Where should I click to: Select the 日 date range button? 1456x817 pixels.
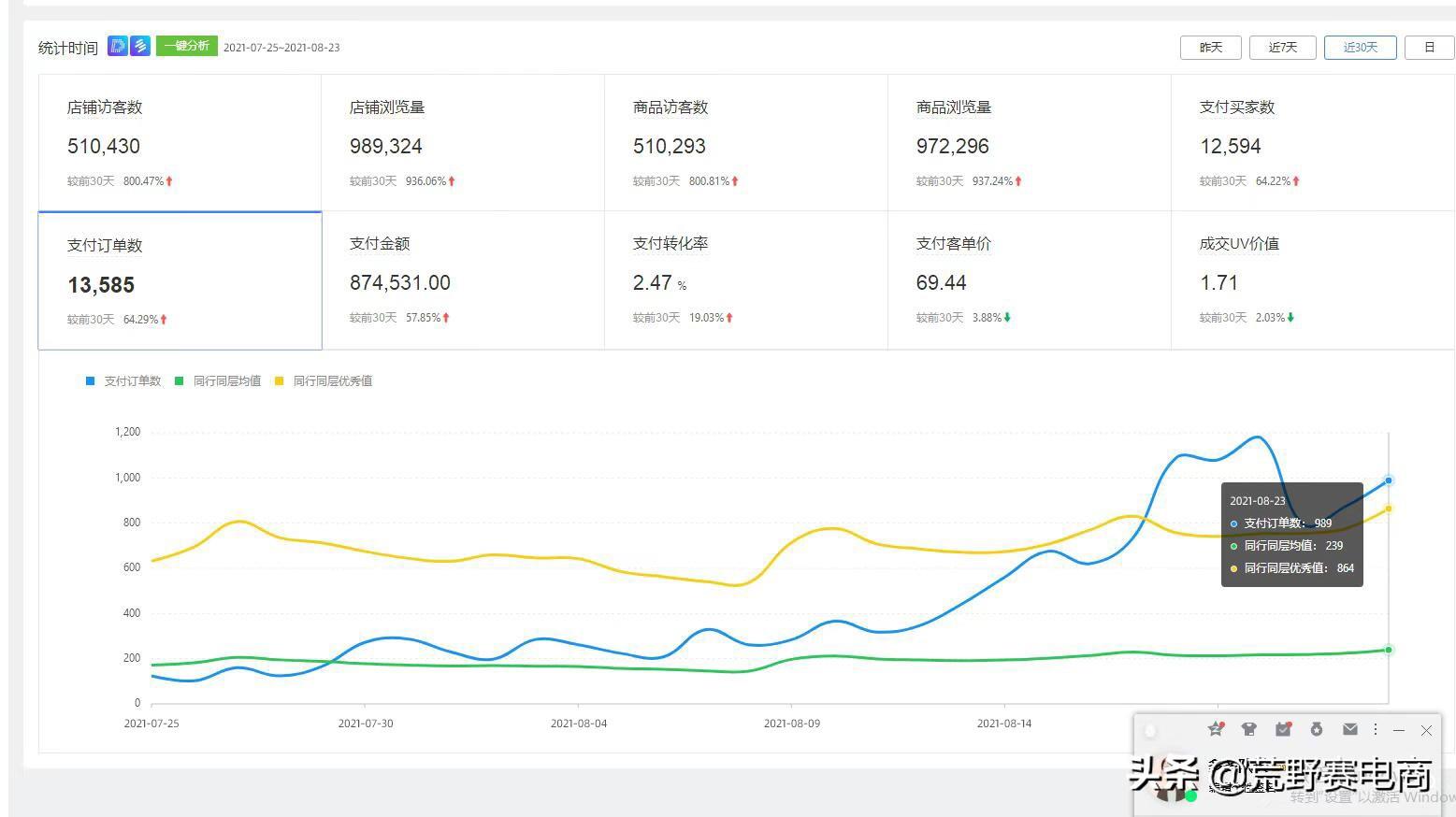click(1429, 48)
